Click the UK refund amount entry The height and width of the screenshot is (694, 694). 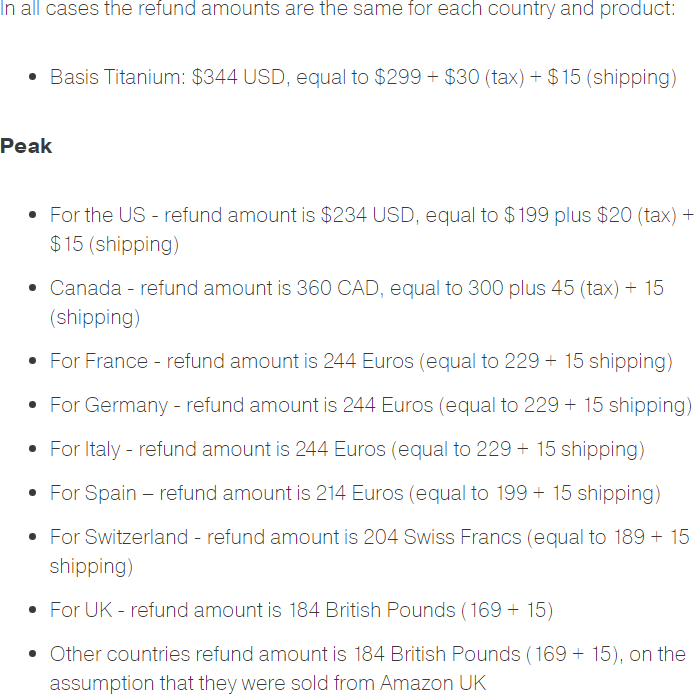(x=301, y=610)
